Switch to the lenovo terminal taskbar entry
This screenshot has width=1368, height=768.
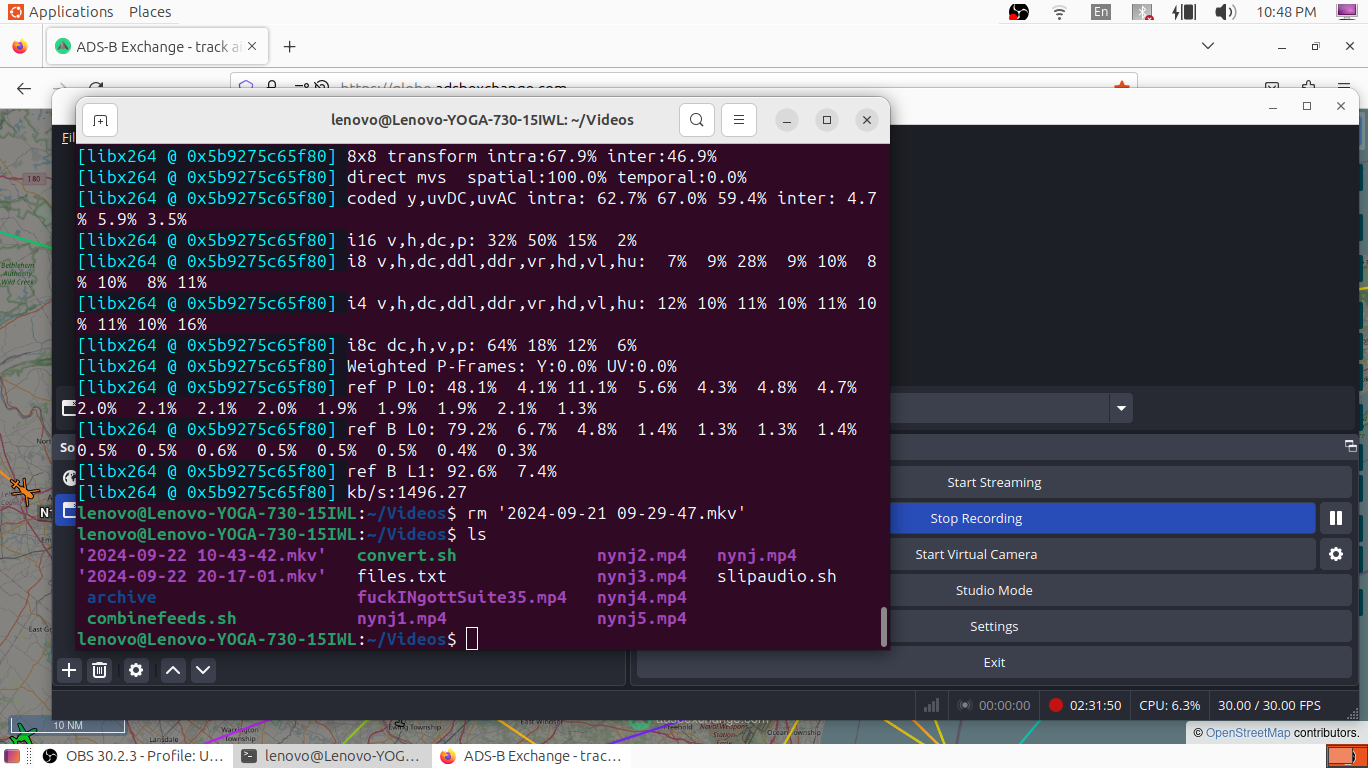(x=332, y=756)
